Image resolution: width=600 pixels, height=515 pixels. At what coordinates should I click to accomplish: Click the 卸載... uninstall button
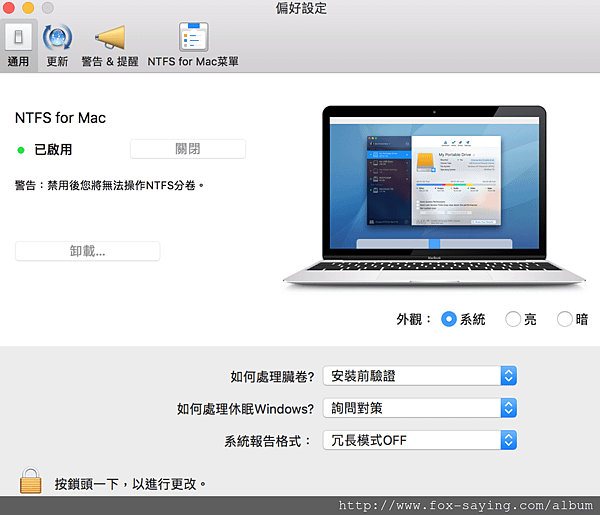(x=88, y=251)
